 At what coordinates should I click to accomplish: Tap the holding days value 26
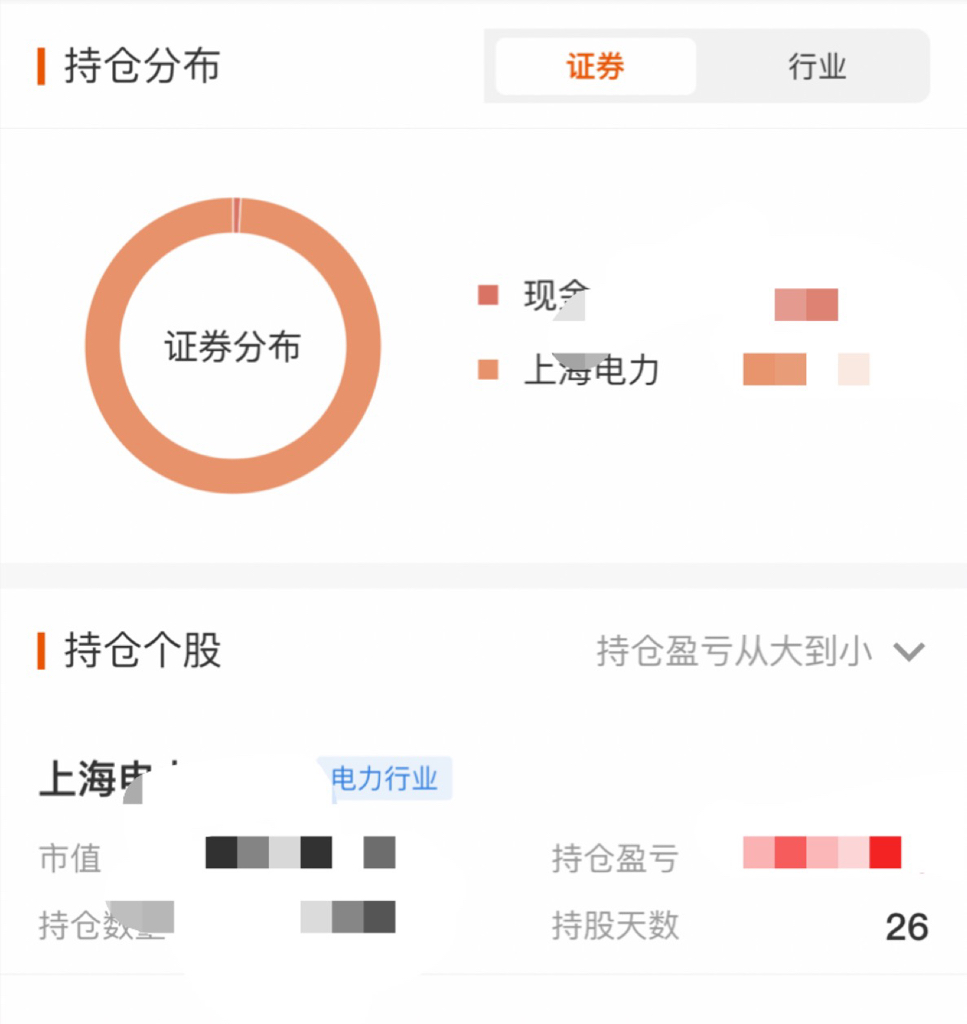pyautogui.click(x=906, y=927)
